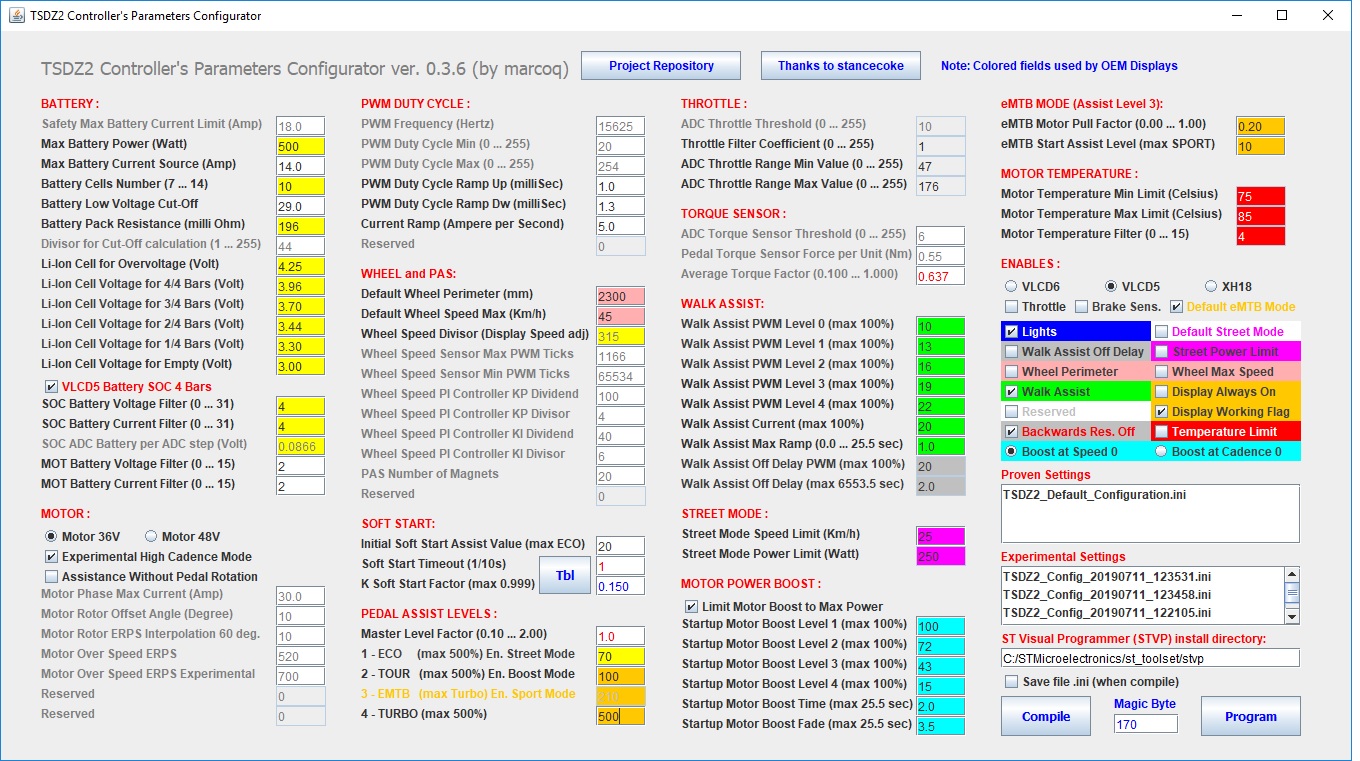Click the Max Battery Power Watt field

coord(301,146)
